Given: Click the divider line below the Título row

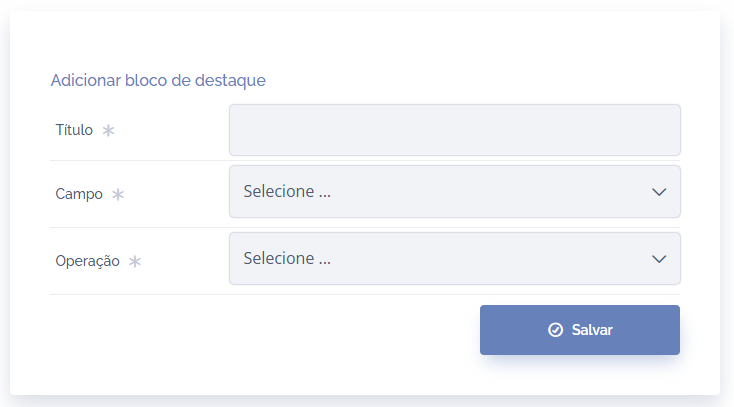Looking at the screenshot, I should 138,160.
